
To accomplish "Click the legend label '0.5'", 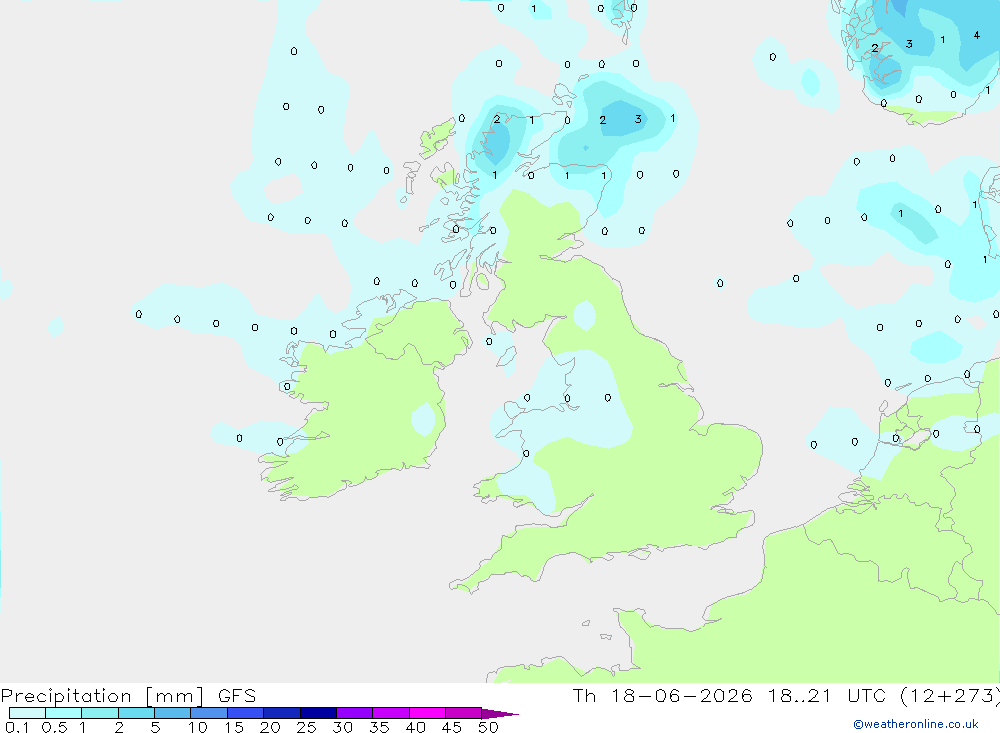I will (x=54, y=727).
